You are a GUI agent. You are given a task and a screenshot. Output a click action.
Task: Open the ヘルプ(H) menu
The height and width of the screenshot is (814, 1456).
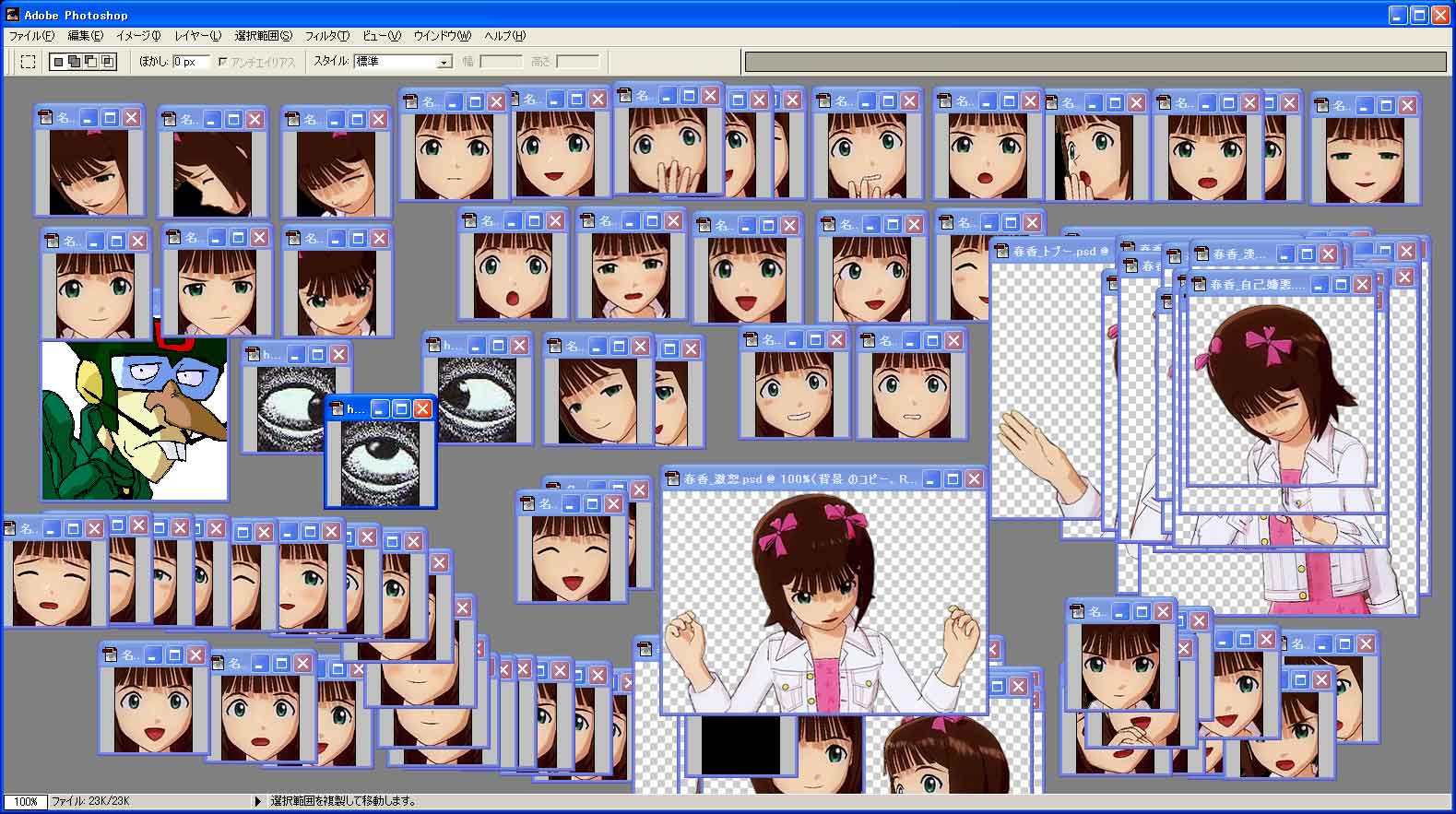505,36
